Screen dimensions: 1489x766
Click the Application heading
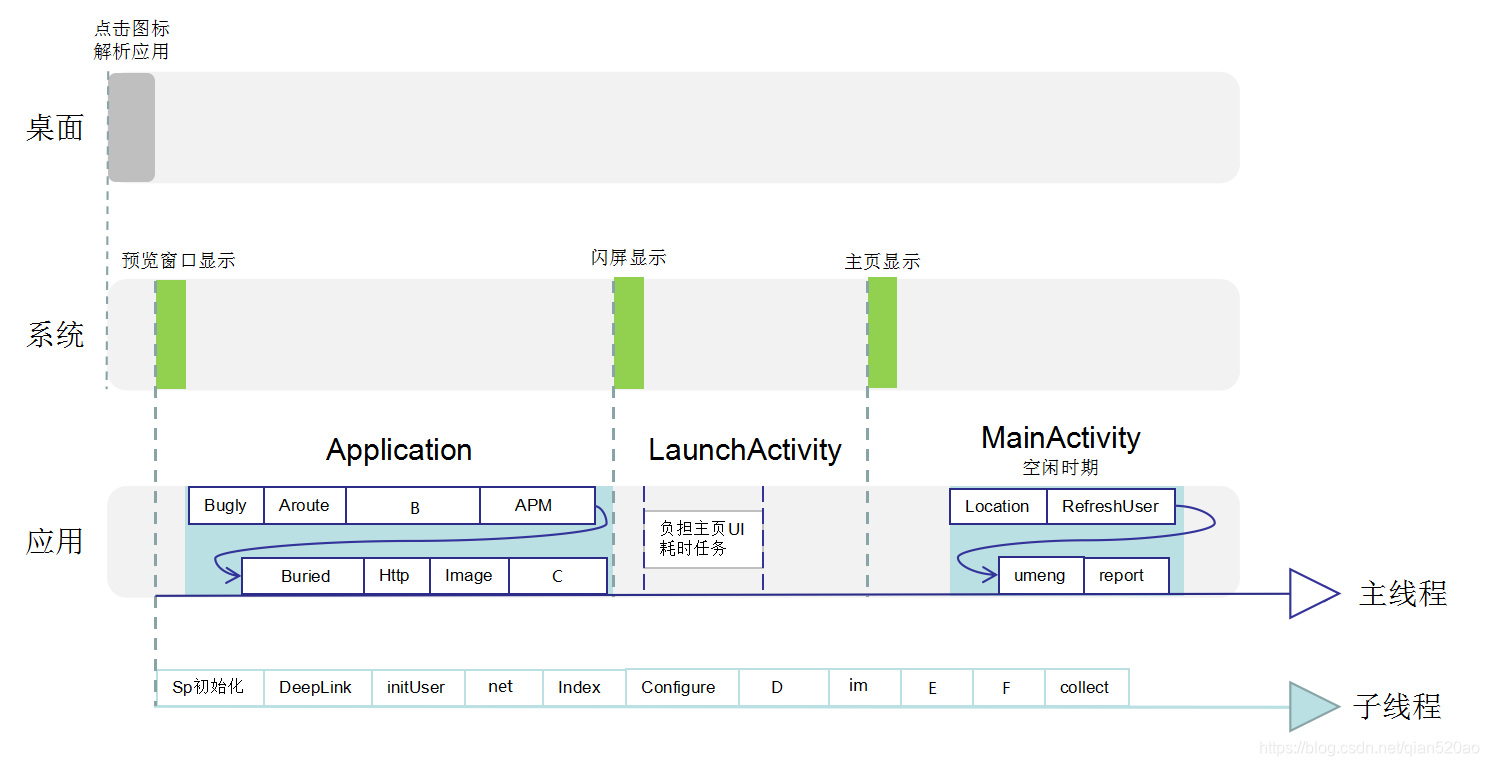click(x=399, y=450)
